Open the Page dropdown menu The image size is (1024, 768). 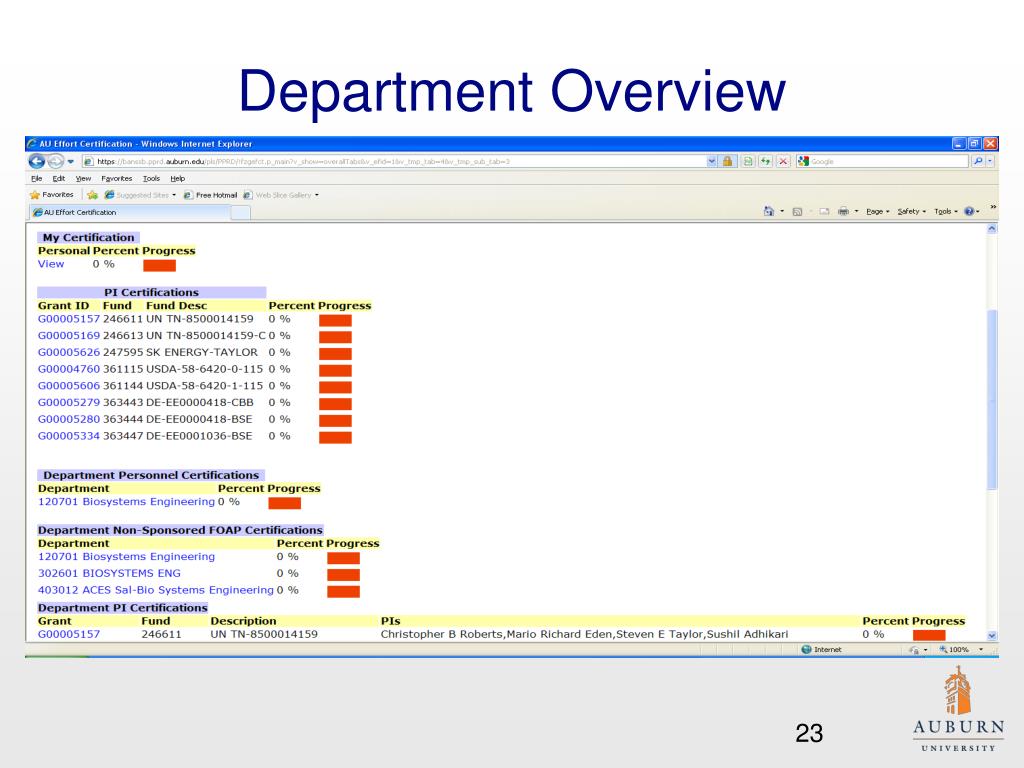click(878, 211)
